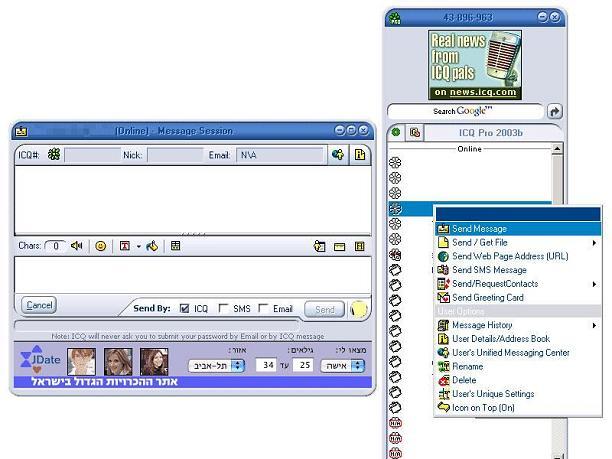Click the Cancel button in Message Session
This screenshot has height=459, width=612.
(x=39, y=305)
